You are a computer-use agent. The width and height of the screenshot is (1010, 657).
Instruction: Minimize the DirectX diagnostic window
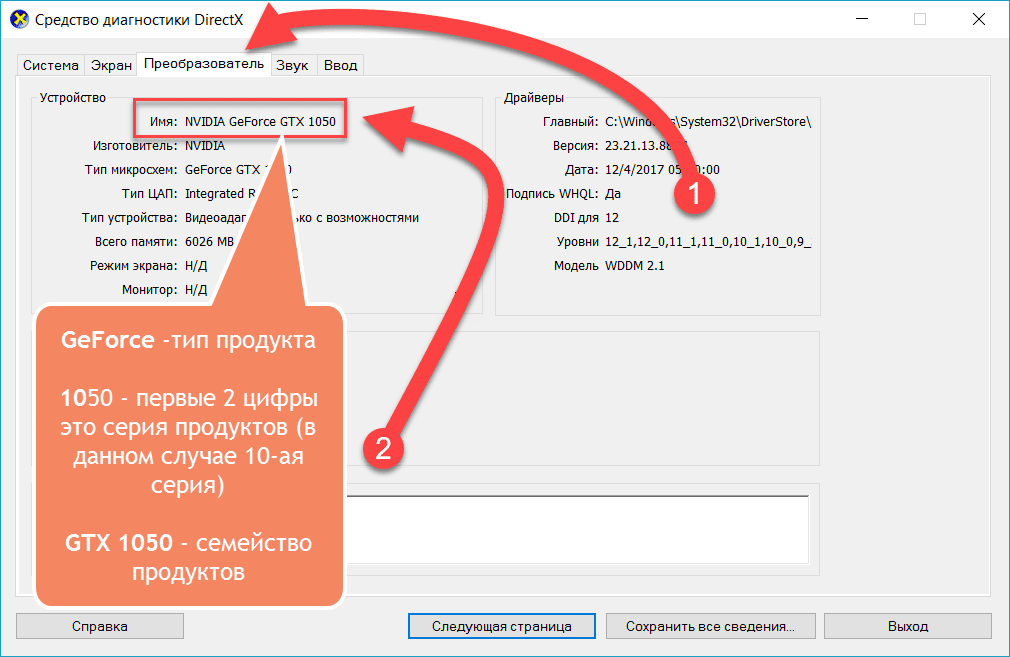coord(862,19)
